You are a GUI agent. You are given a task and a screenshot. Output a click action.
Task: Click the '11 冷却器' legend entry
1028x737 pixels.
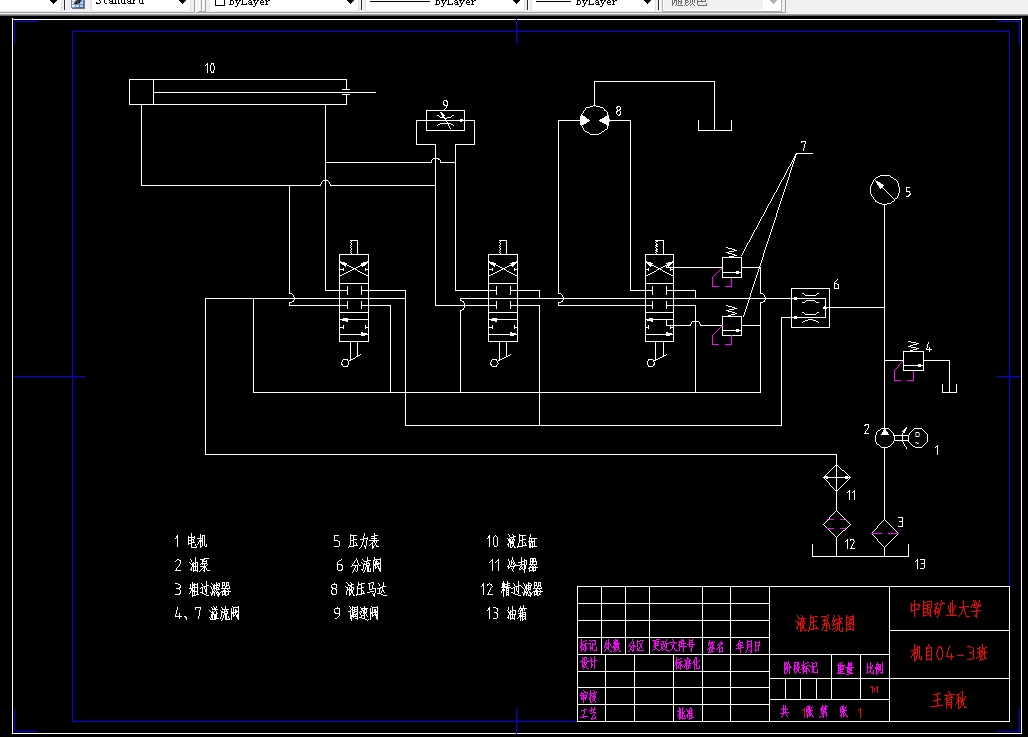tap(513, 565)
